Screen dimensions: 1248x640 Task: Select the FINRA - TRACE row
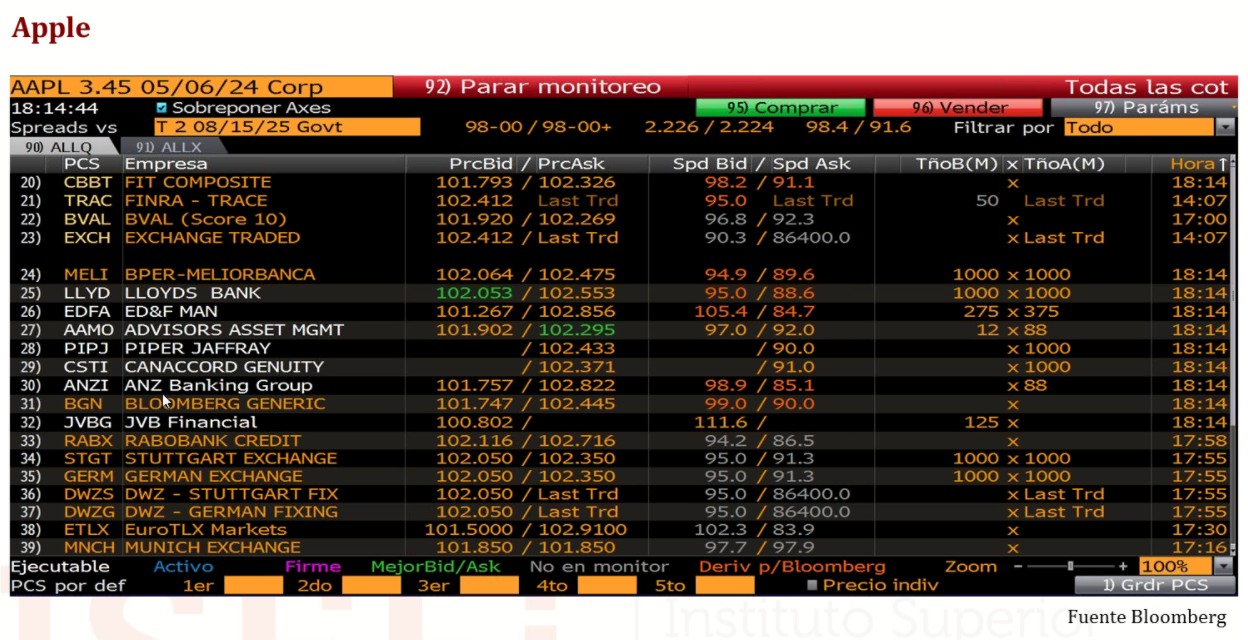[620, 201]
